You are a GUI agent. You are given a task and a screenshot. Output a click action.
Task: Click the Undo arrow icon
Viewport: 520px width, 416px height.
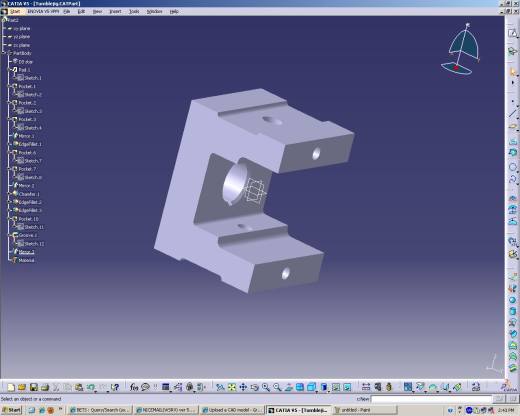90,387
